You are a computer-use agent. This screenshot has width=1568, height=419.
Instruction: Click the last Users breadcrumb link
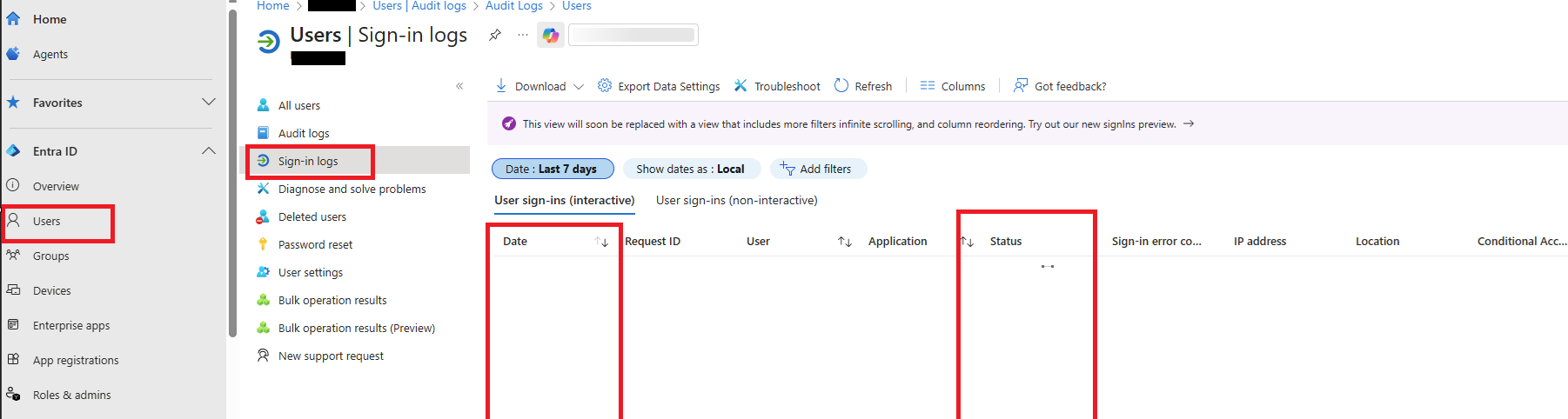577,6
